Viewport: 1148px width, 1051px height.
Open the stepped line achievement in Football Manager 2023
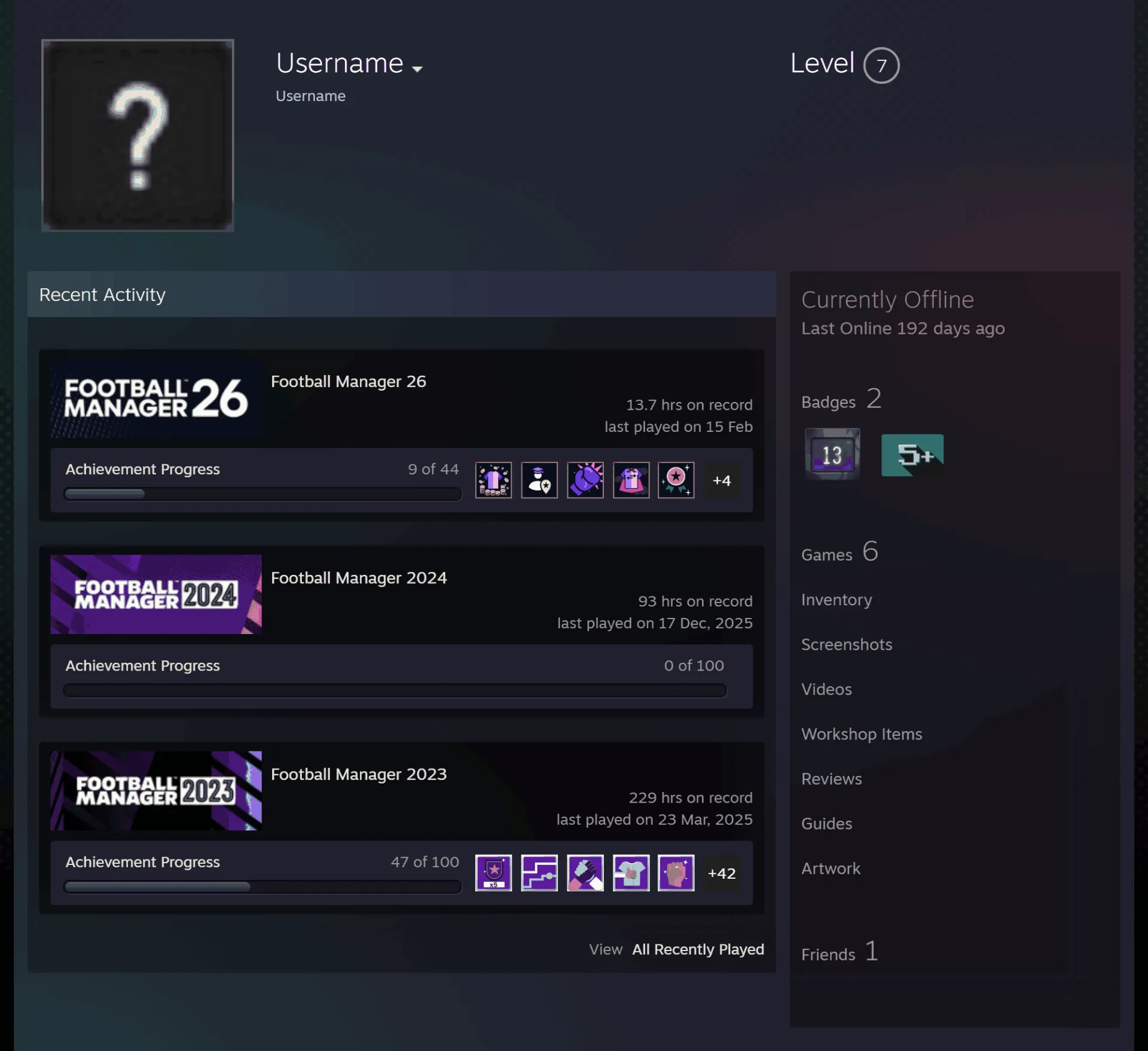pyautogui.click(x=539, y=873)
